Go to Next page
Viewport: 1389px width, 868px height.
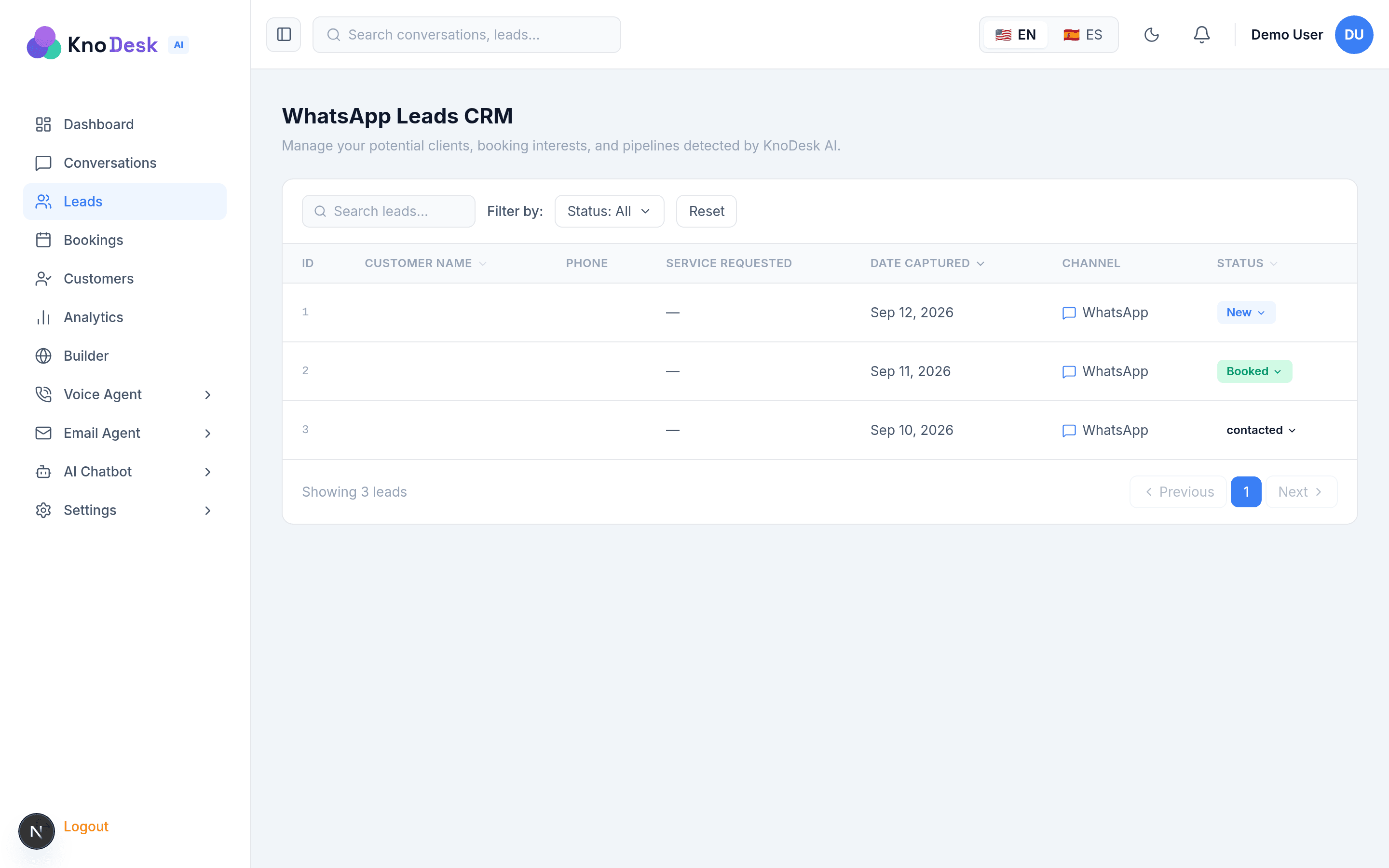point(1301,492)
